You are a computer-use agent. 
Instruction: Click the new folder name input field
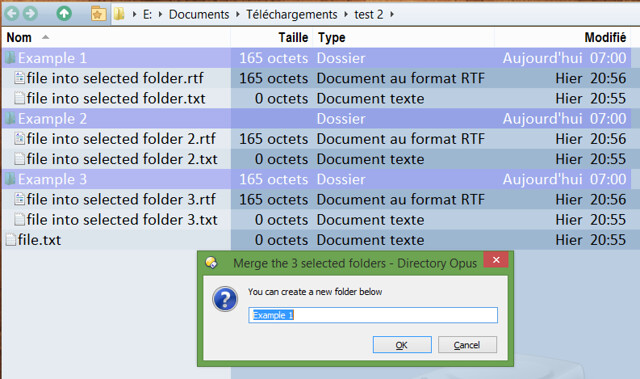click(x=373, y=315)
